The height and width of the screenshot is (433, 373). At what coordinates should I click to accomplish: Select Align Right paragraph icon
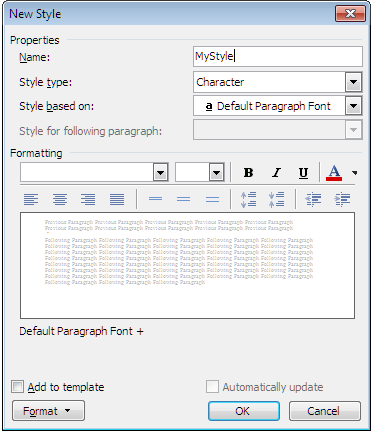coord(88,199)
